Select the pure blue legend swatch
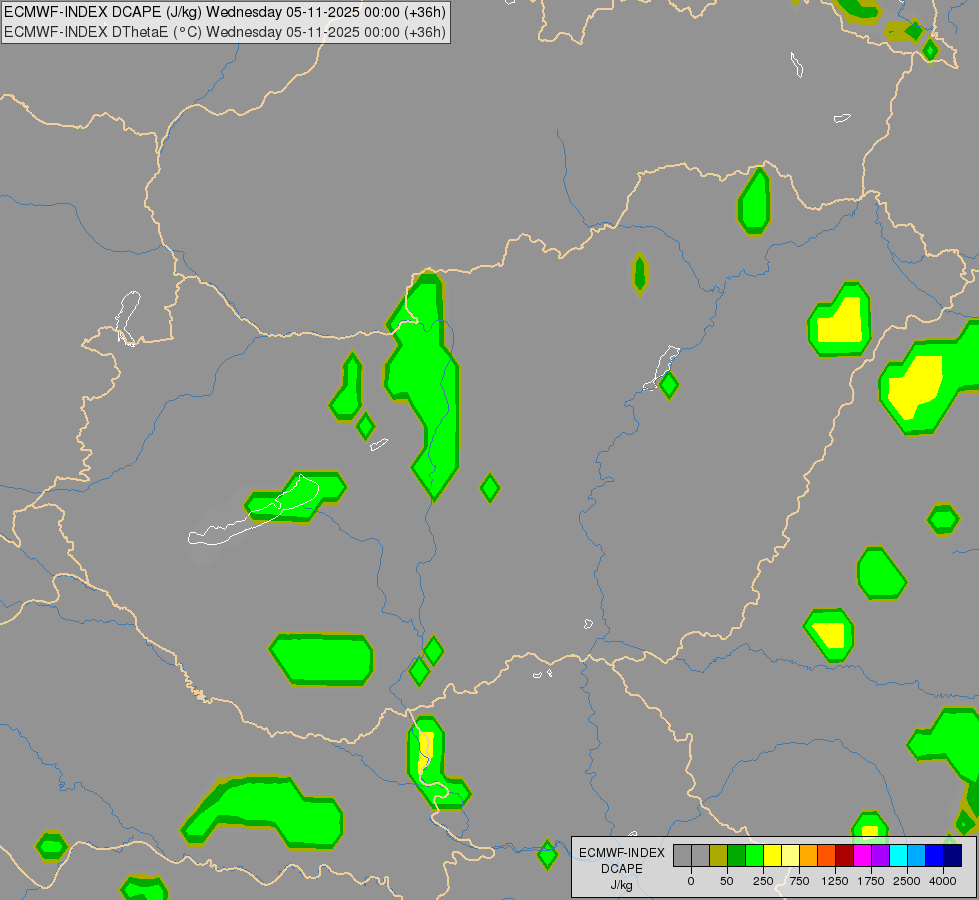This screenshot has height=900, width=979. 935,855
